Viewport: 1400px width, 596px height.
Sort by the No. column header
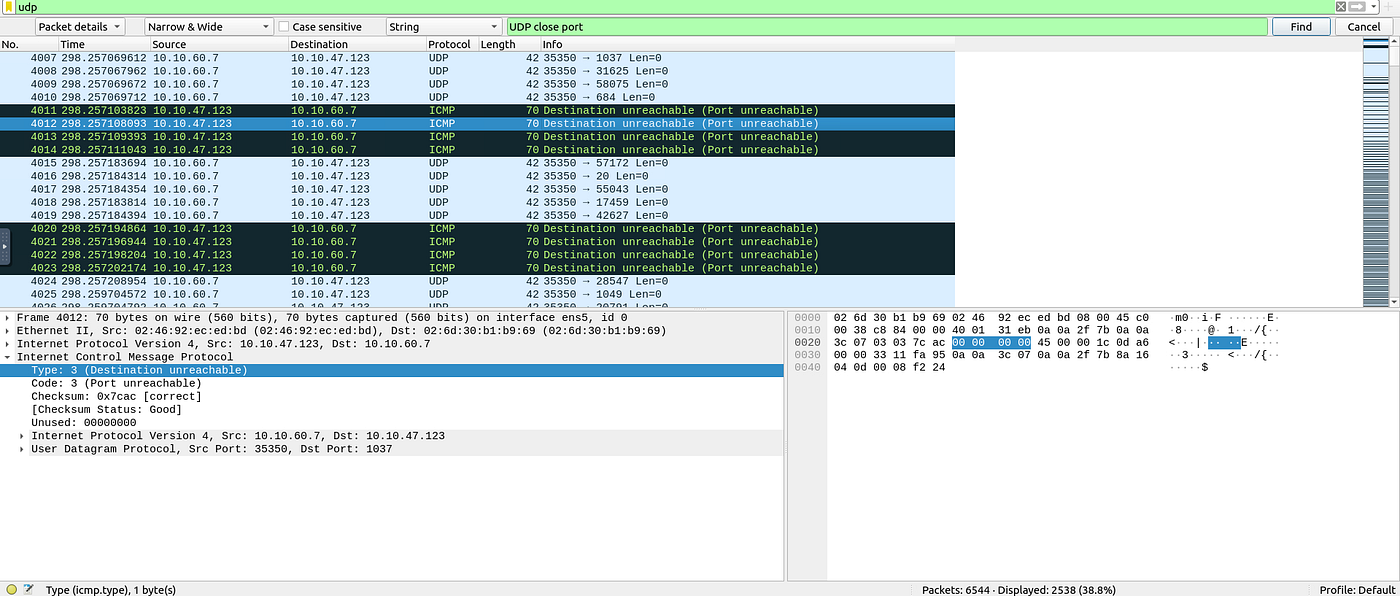(x=29, y=44)
